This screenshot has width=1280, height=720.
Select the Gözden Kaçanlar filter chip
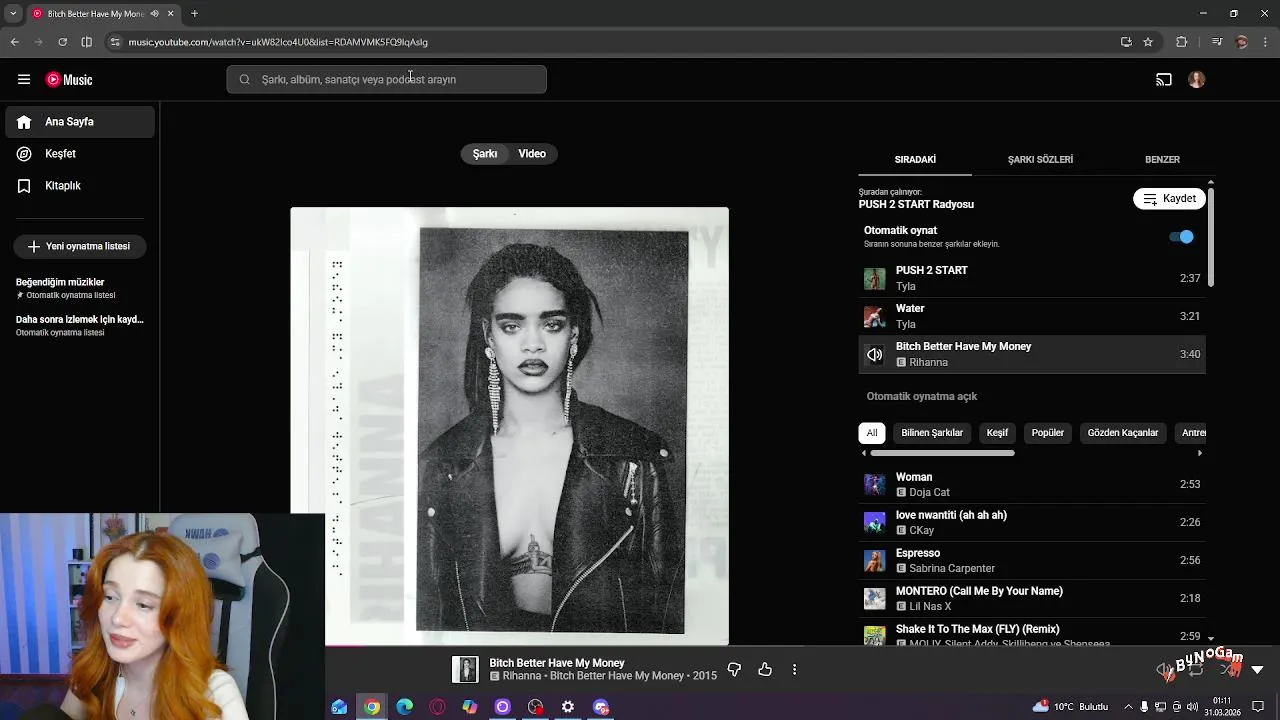point(1123,433)
